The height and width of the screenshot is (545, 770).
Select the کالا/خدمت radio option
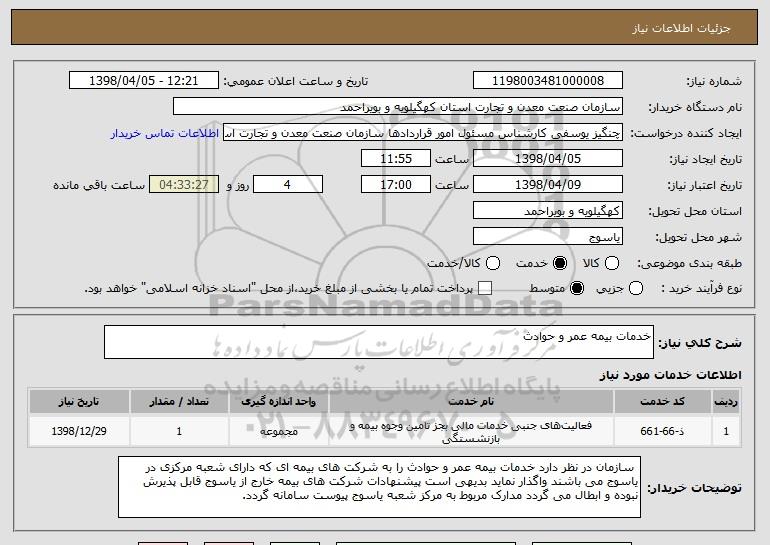[x=493, y=263]
